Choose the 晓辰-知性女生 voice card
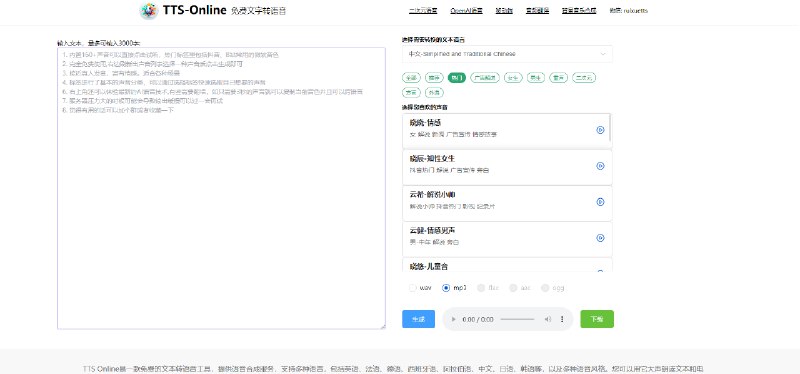The width and height of the screenshot is (800, 374). 507,167
